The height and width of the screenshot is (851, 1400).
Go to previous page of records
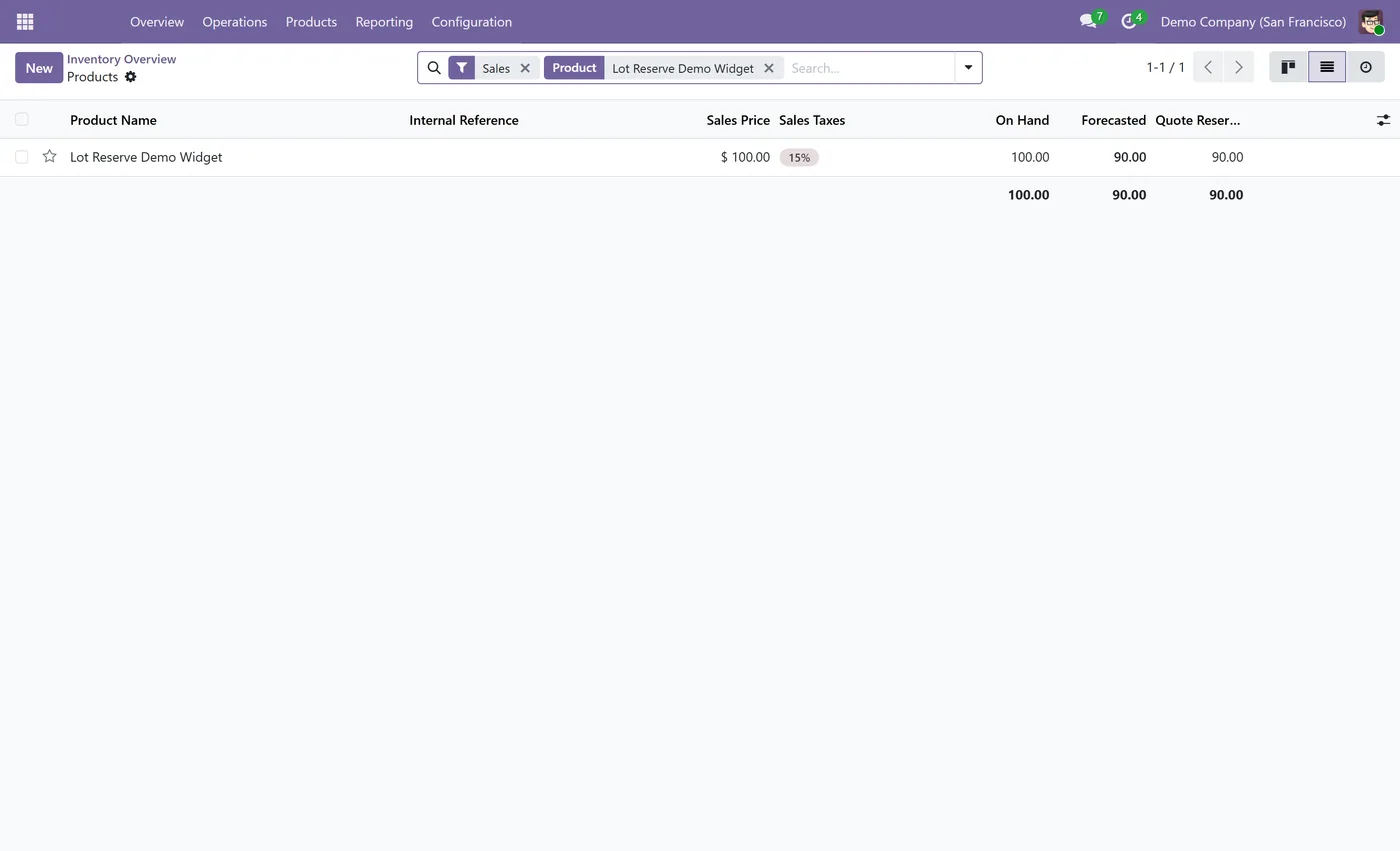click(1208, 67)
